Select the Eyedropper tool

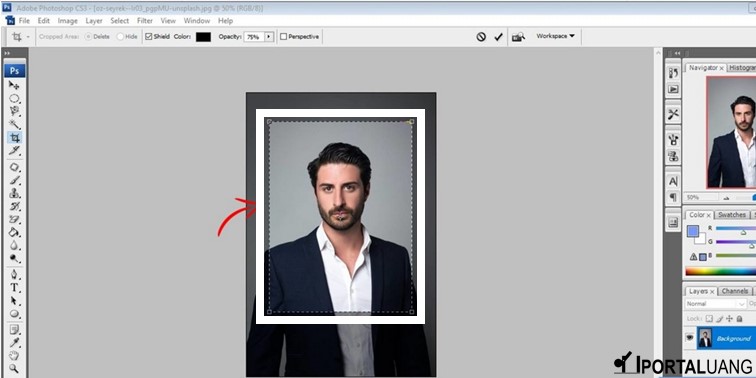(14, 343)
